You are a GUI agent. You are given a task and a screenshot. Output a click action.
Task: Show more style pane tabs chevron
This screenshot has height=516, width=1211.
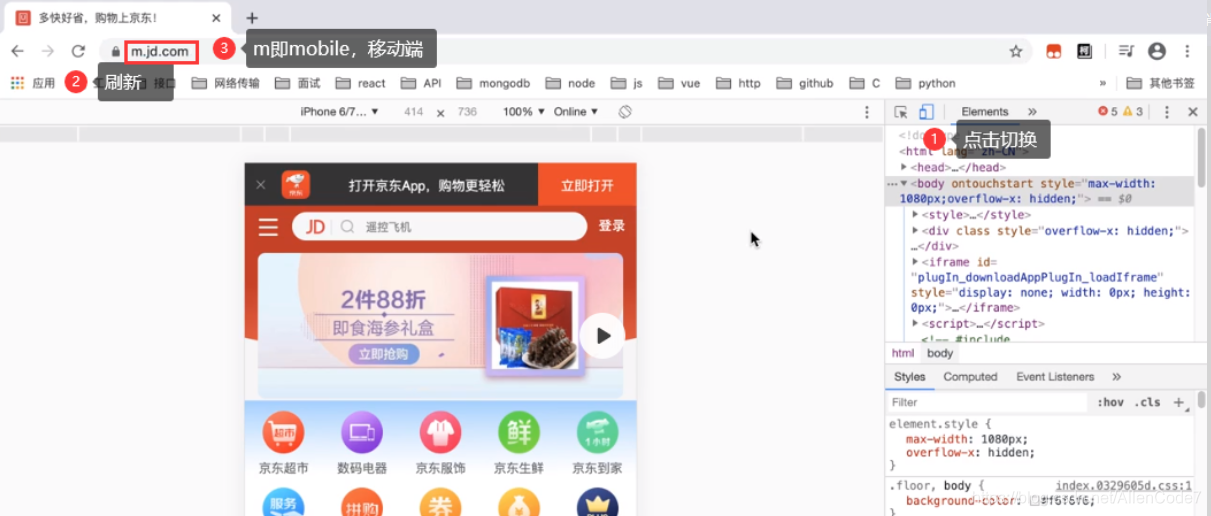click(1116, 377)
